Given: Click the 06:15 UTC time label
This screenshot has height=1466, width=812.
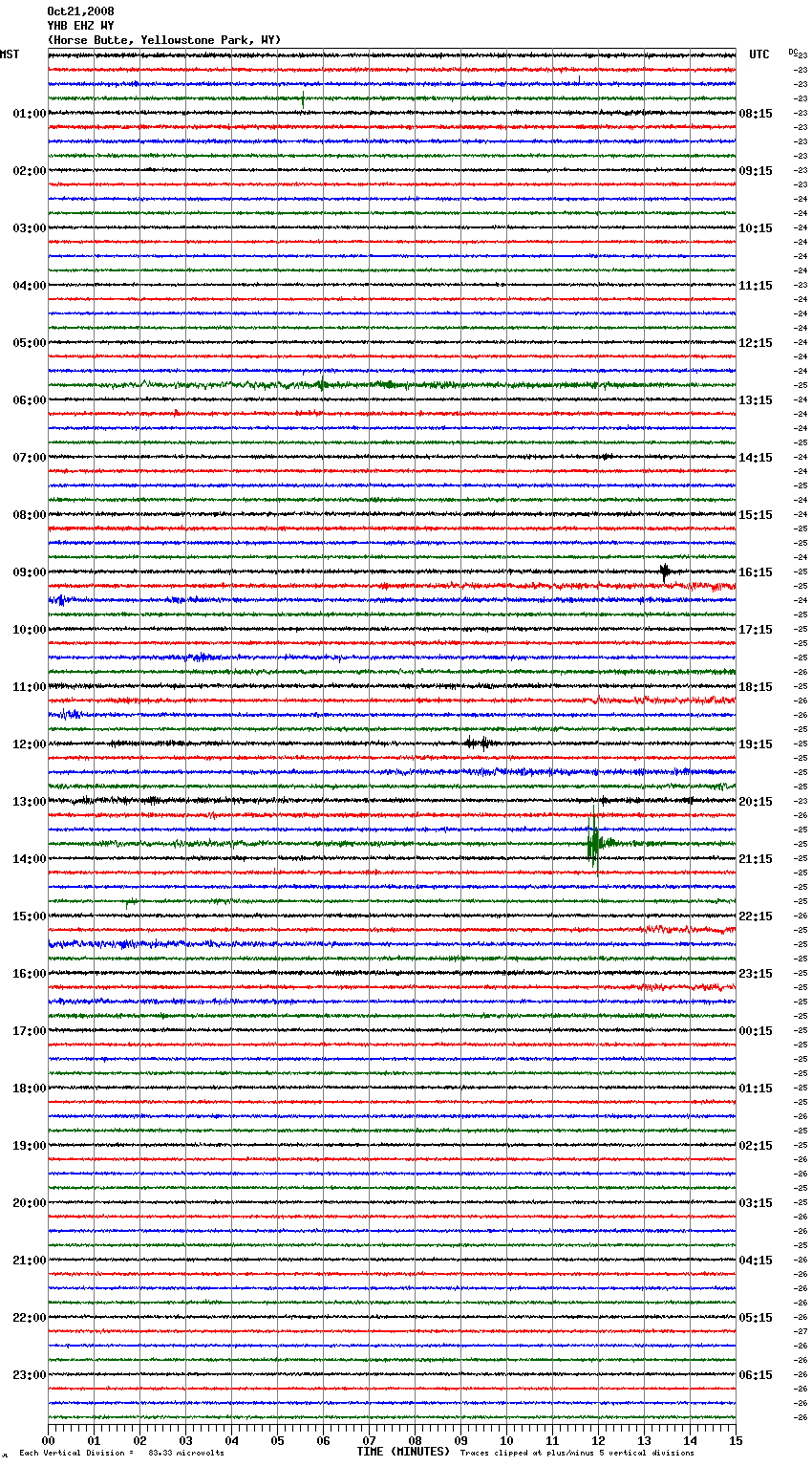Looking at the screenshot, I should coord(756,1375).
